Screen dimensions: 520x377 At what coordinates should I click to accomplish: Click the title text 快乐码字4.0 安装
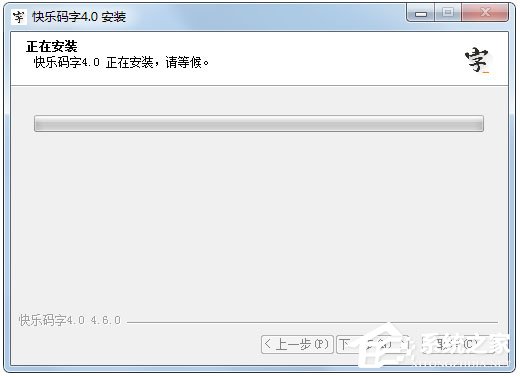[x=79, y=17]
